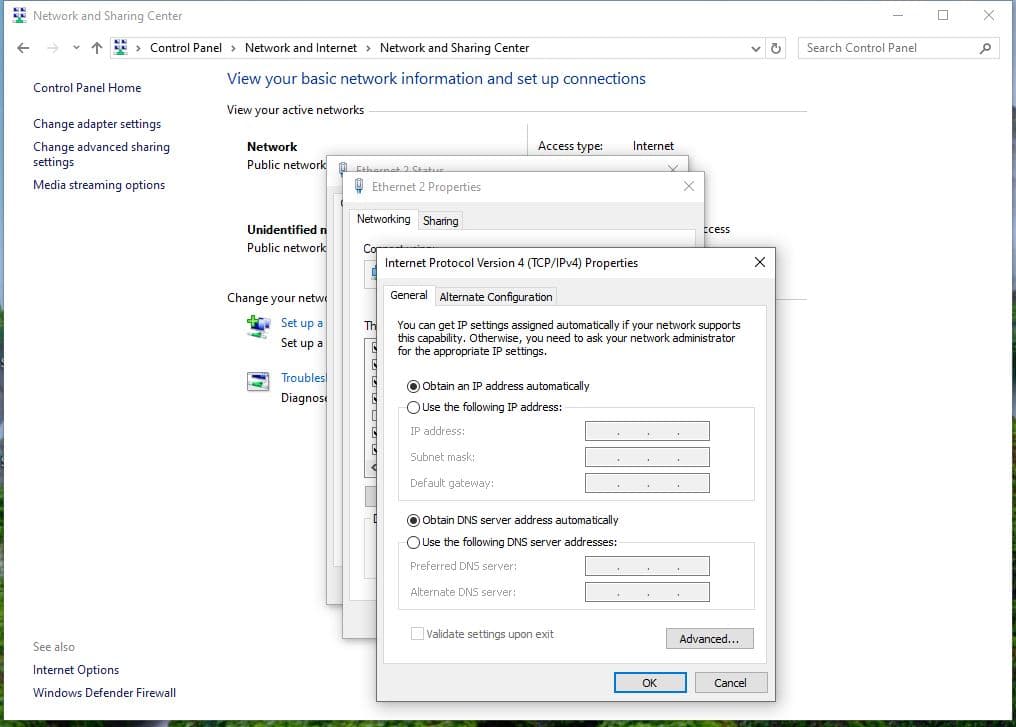The height and width of the screenshot is (727, 1016).
Task: Select Obtain DNS server address automatically
Action: pyautogui.click(x=414, y=520)
